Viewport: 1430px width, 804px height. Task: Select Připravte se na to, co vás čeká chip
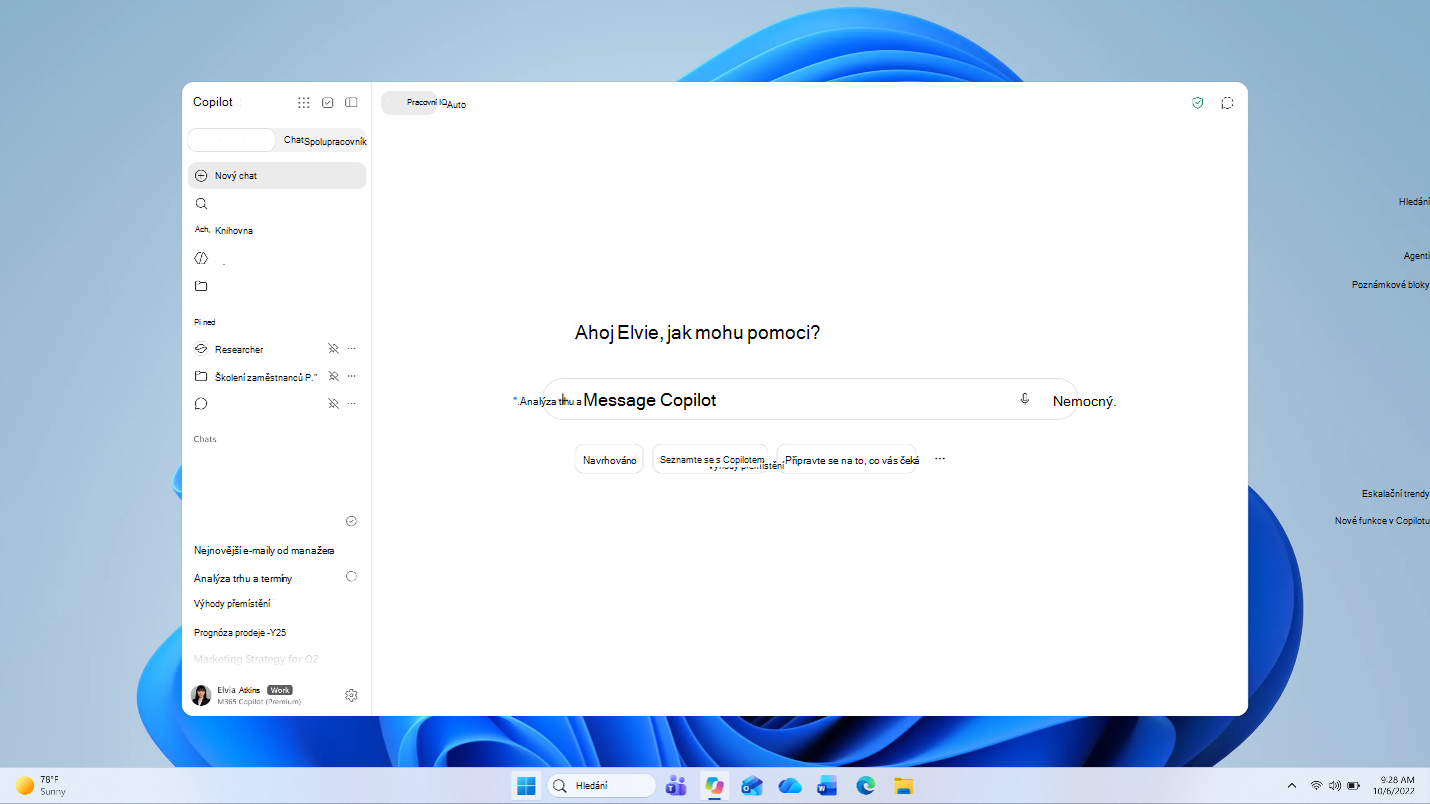846,460
